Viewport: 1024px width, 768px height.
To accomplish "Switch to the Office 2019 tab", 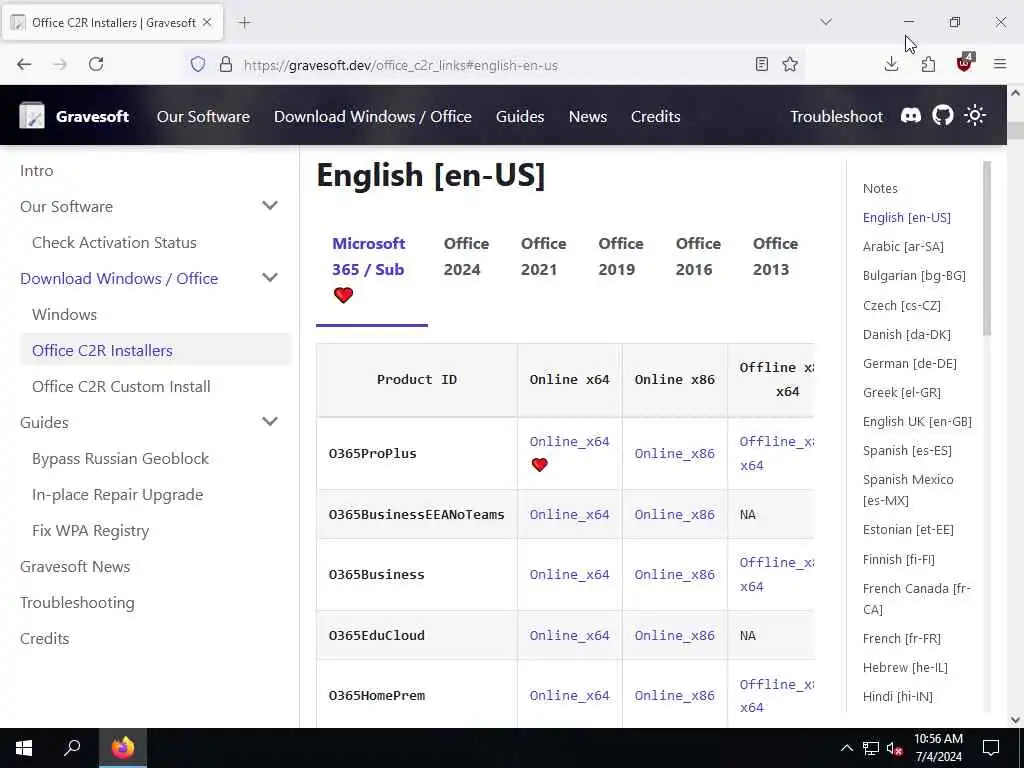I will tap(621, 256).
